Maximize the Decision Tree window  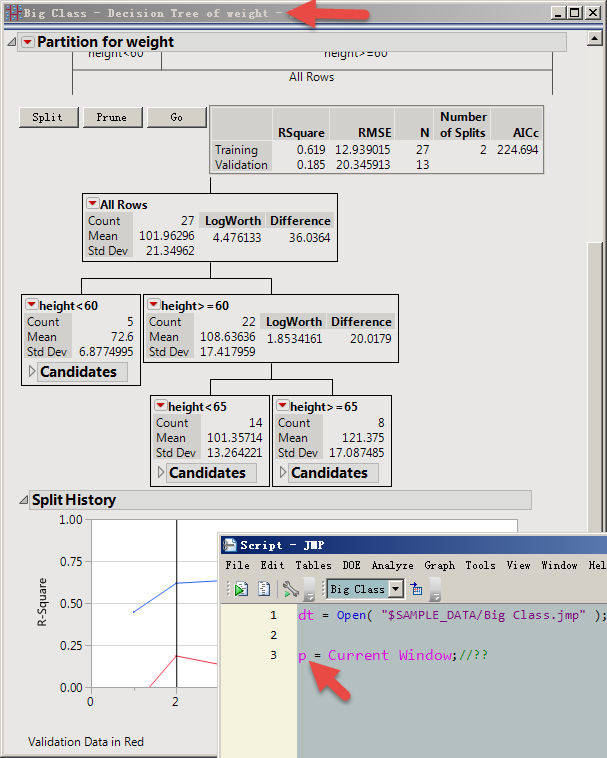click(575, 13)
